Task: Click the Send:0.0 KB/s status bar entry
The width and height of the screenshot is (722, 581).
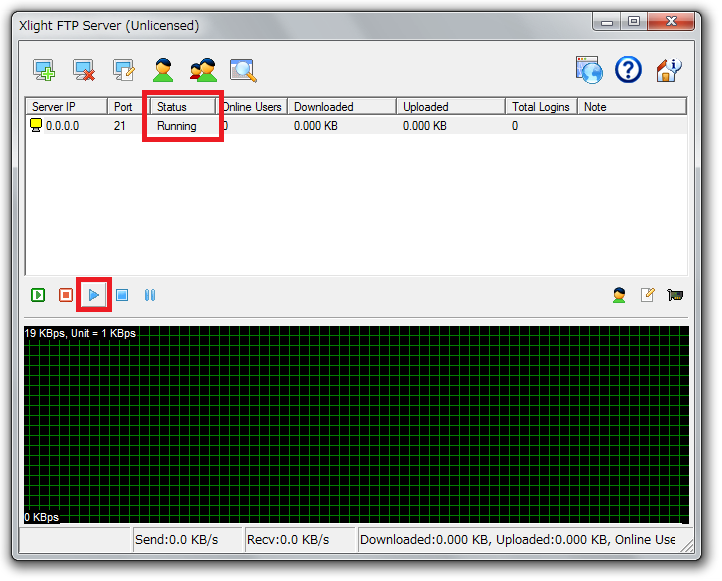Action: coord(187,540)
